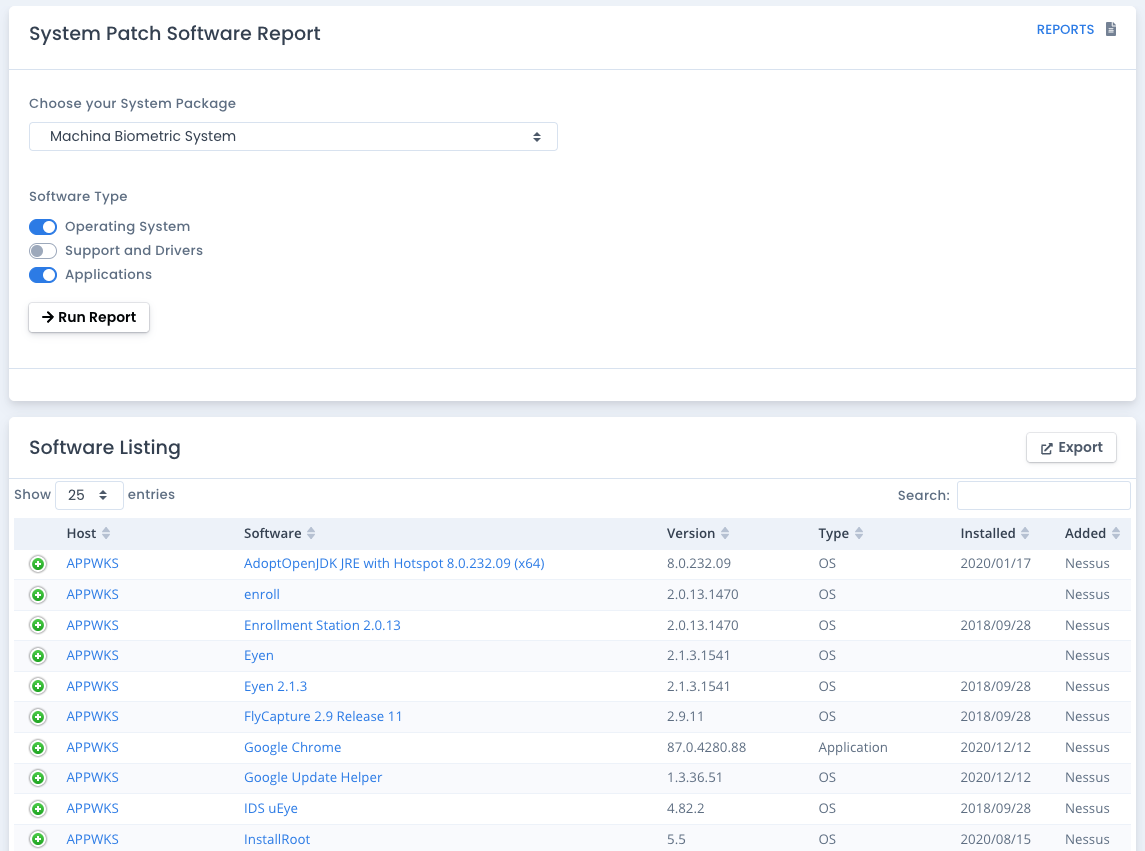1145x851 pixels.
Task: Export the software listing
Action: coord(1071,448)
